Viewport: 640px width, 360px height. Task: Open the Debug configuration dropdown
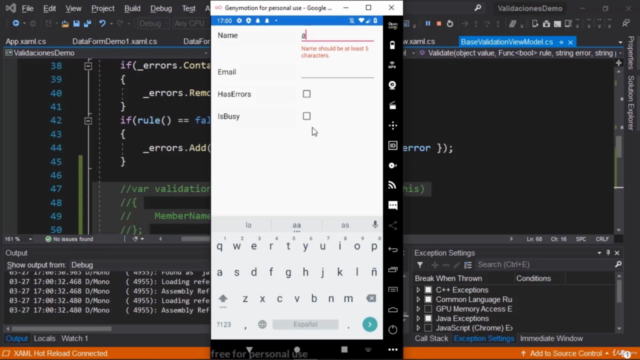153,24
